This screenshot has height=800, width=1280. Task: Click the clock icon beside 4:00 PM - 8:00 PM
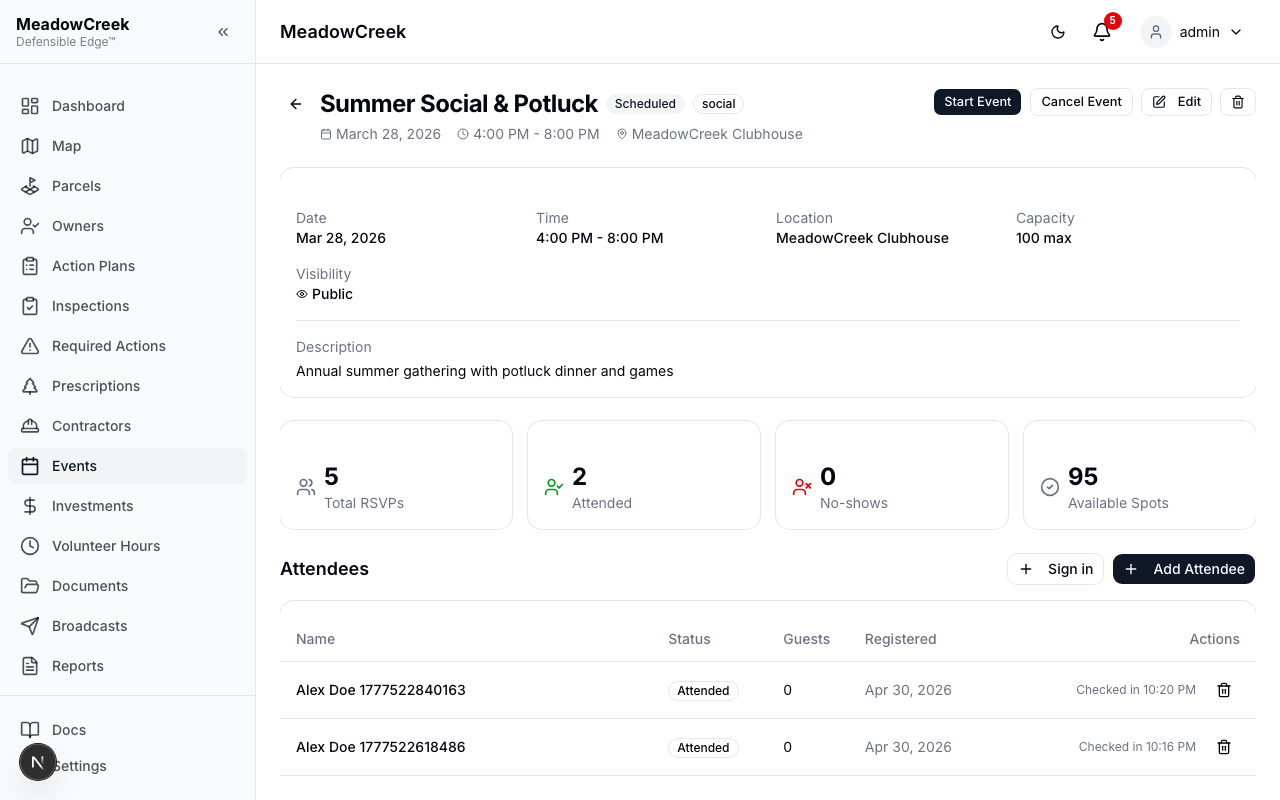pyautogui.click(x=463, y=134)
